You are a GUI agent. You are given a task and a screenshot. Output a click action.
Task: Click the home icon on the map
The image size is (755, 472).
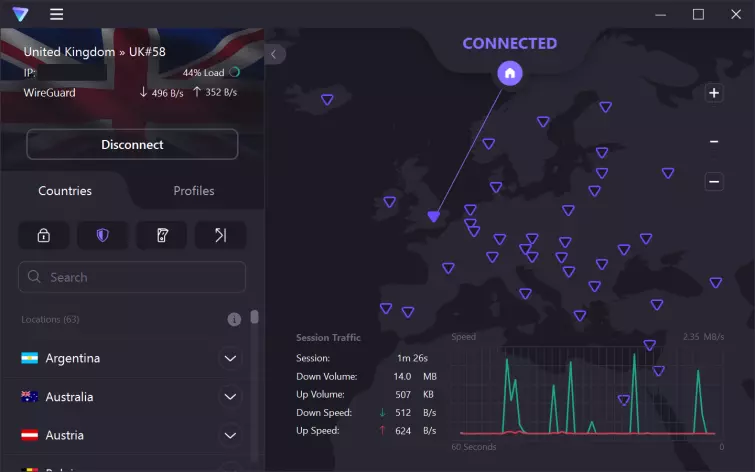[510, 73]
